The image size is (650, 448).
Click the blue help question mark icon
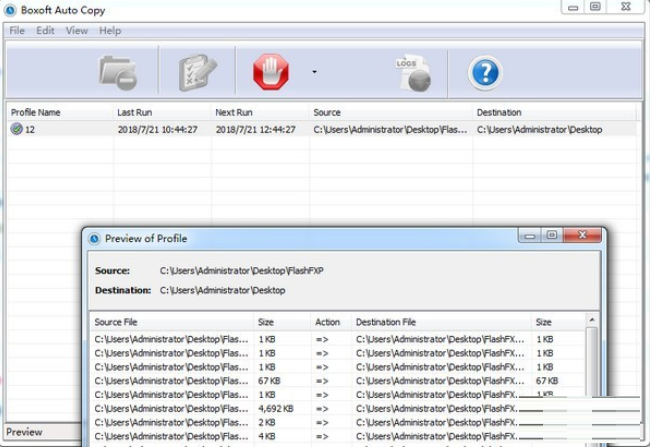[485, 73]
